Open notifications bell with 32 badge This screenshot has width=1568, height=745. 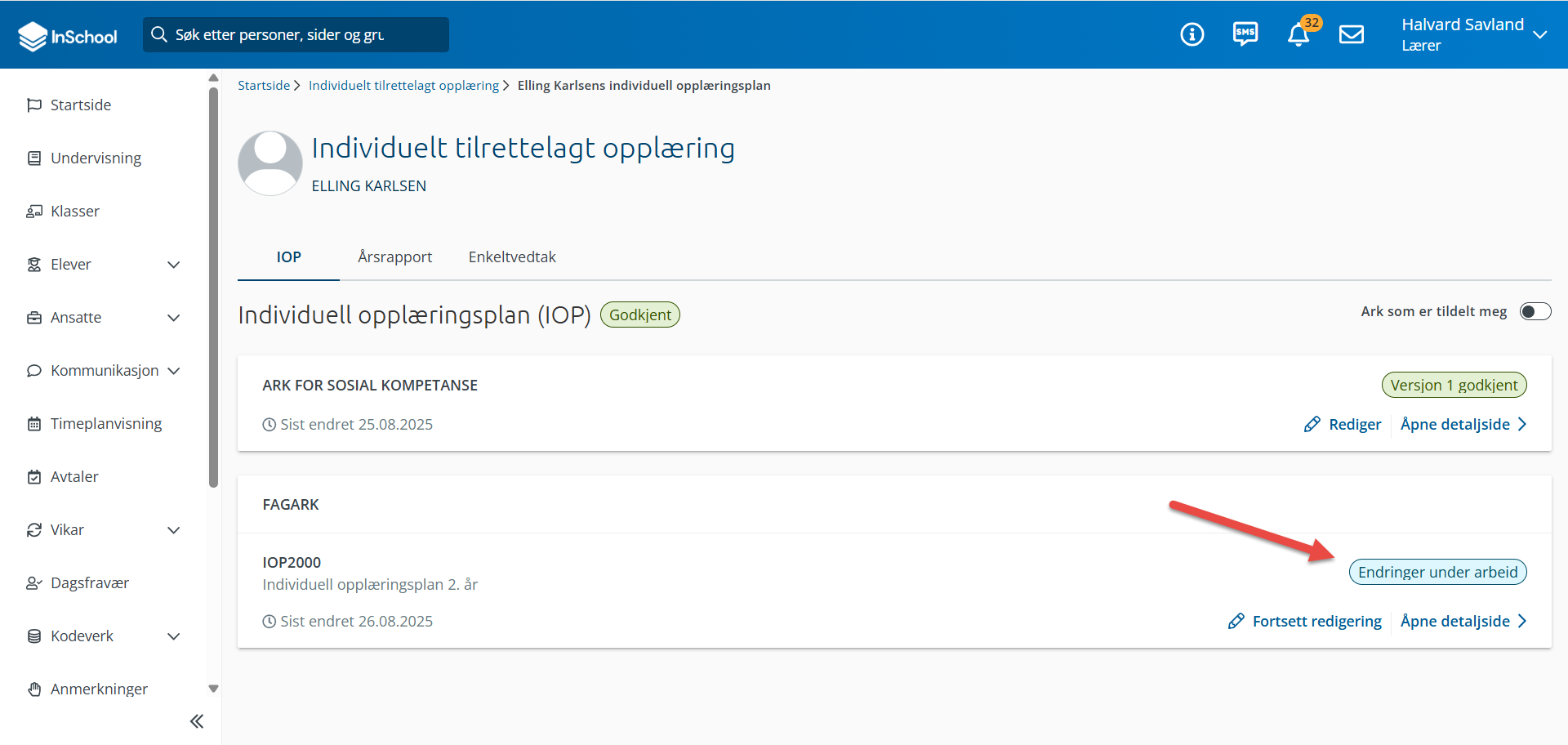point(1299,34)
